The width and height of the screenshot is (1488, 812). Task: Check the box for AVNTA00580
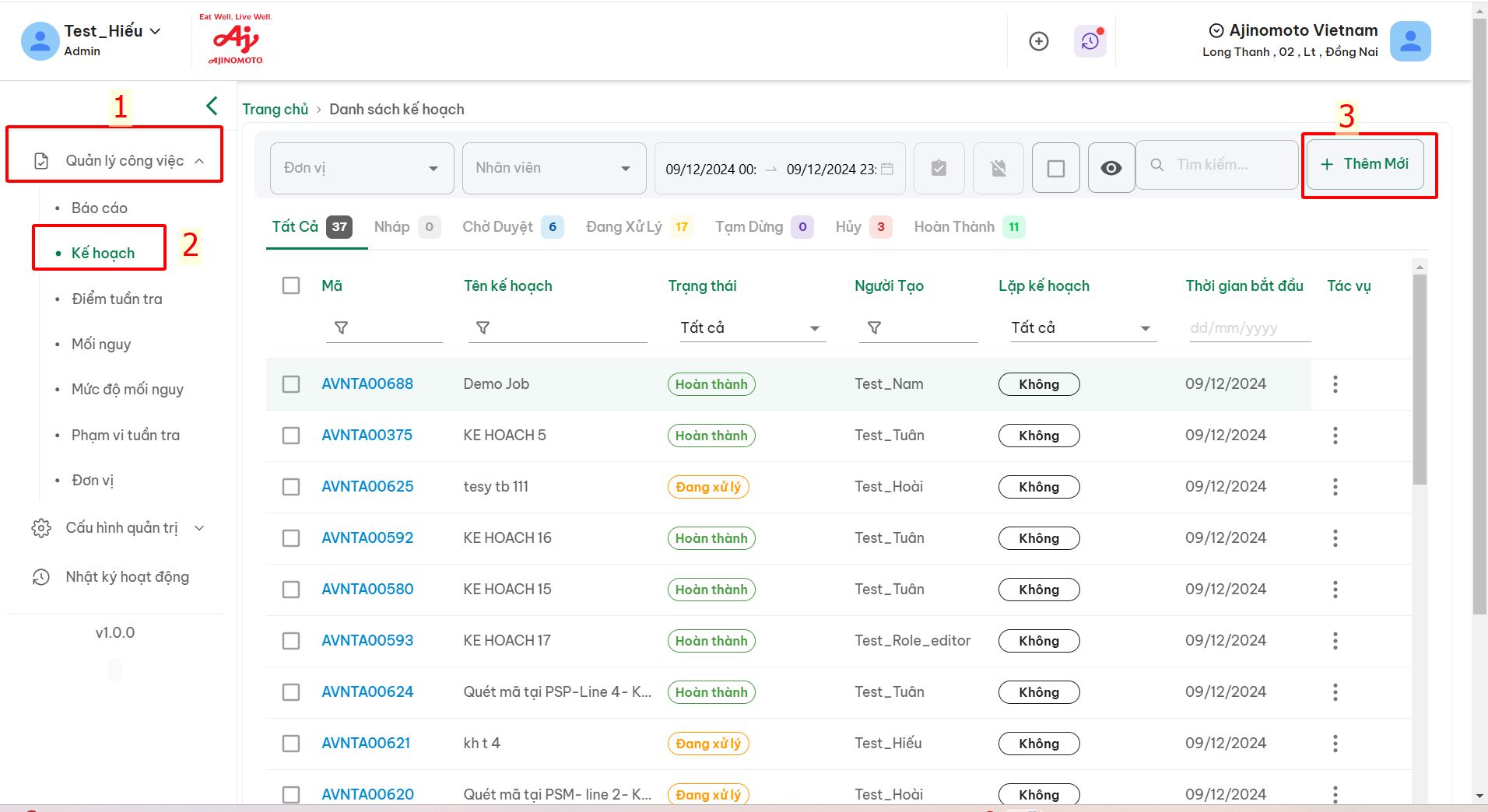[x=291, y=590]
